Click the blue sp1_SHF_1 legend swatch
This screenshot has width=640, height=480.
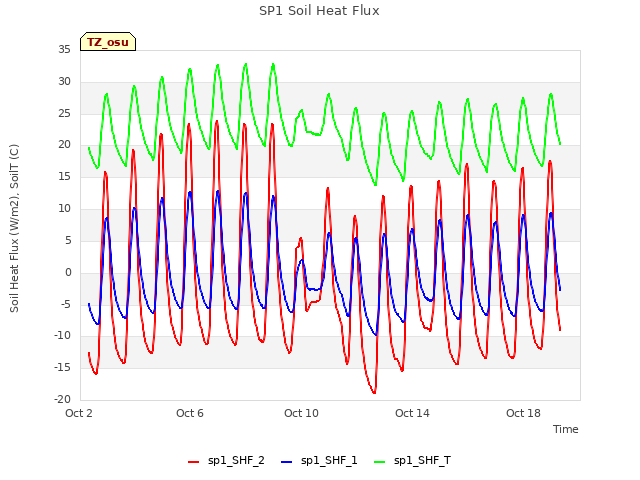(x=287, y=462)
